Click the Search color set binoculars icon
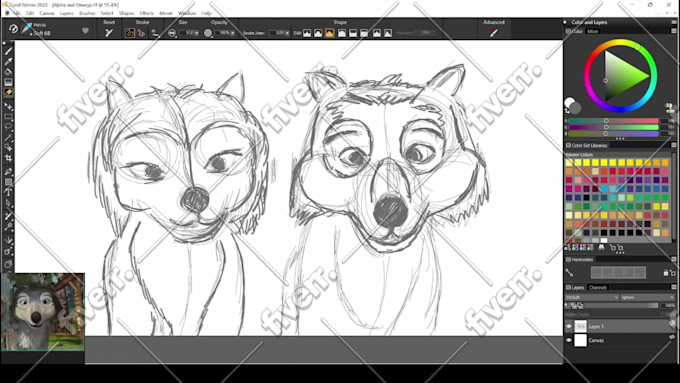Viewport: 680px width, 383px height. (601, 247)
